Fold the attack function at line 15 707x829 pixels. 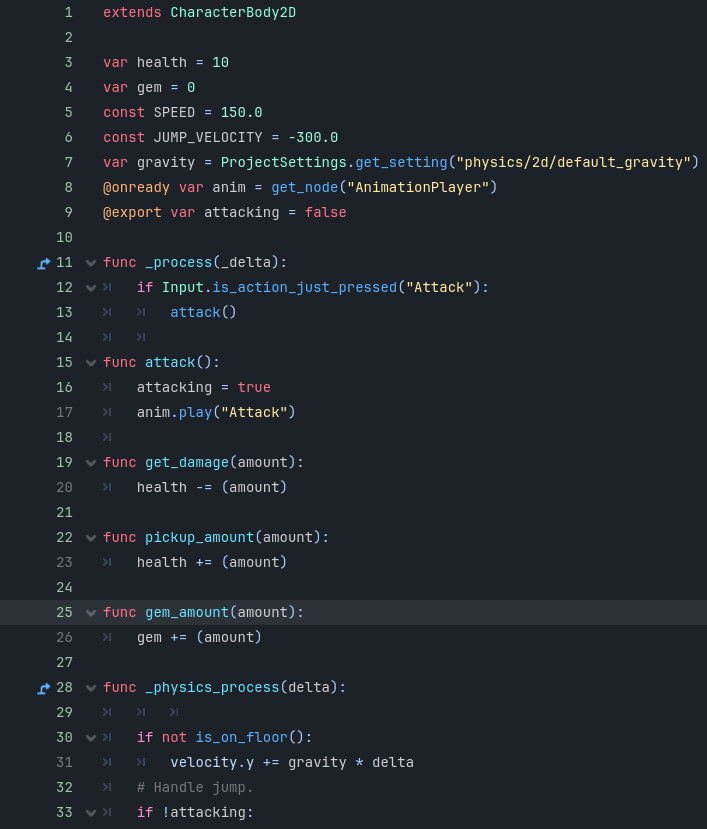91,363
